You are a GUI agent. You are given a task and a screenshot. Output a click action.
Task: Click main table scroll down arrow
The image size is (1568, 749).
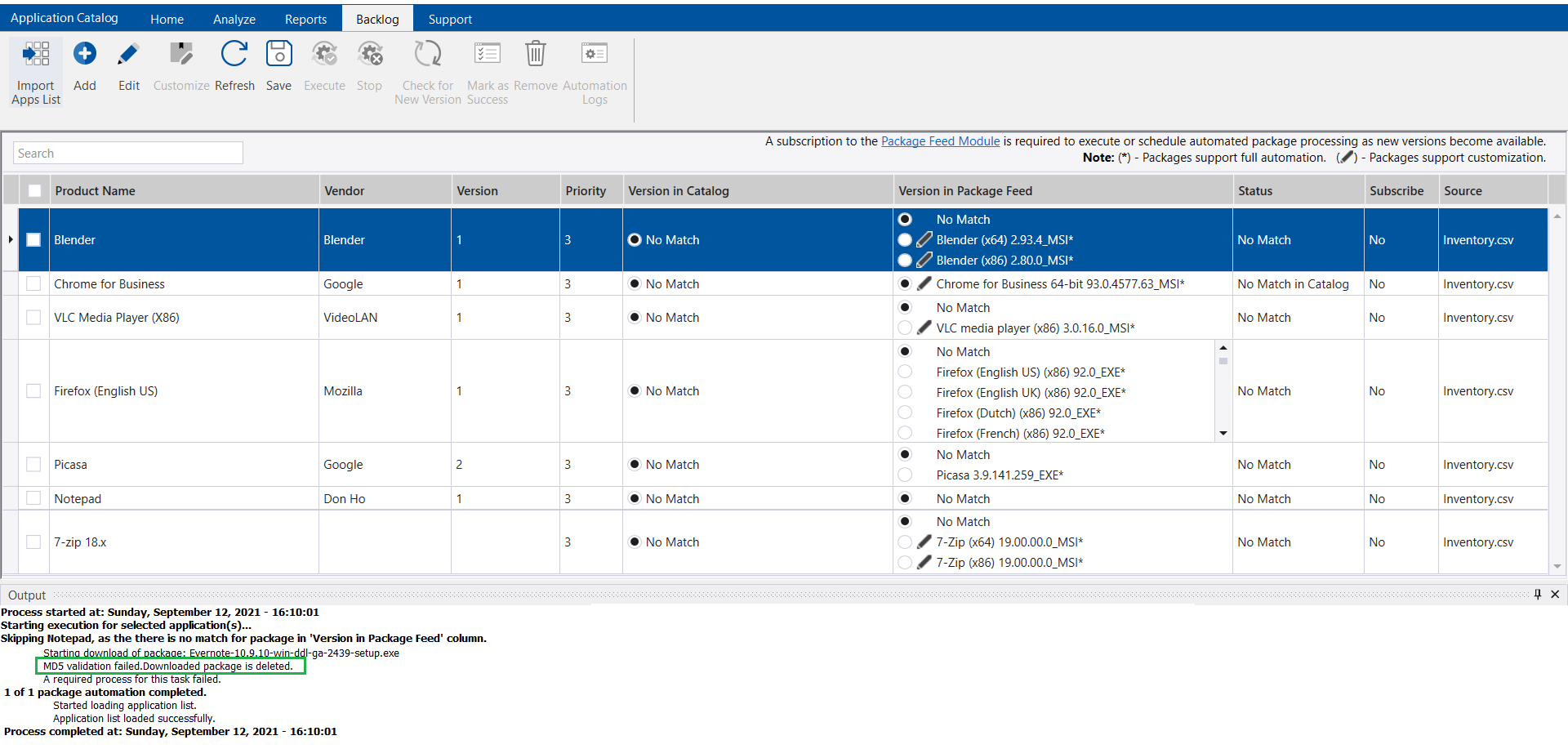[x=1557, y=566]
